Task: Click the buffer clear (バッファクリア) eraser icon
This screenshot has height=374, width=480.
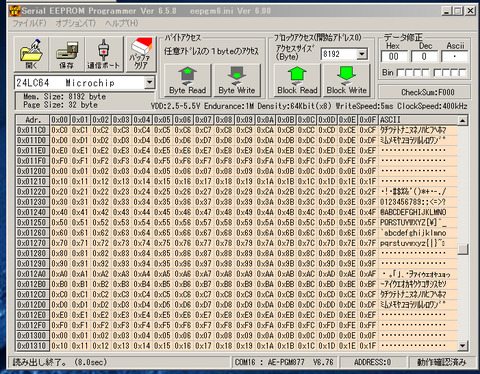Action: pos(141,54)
